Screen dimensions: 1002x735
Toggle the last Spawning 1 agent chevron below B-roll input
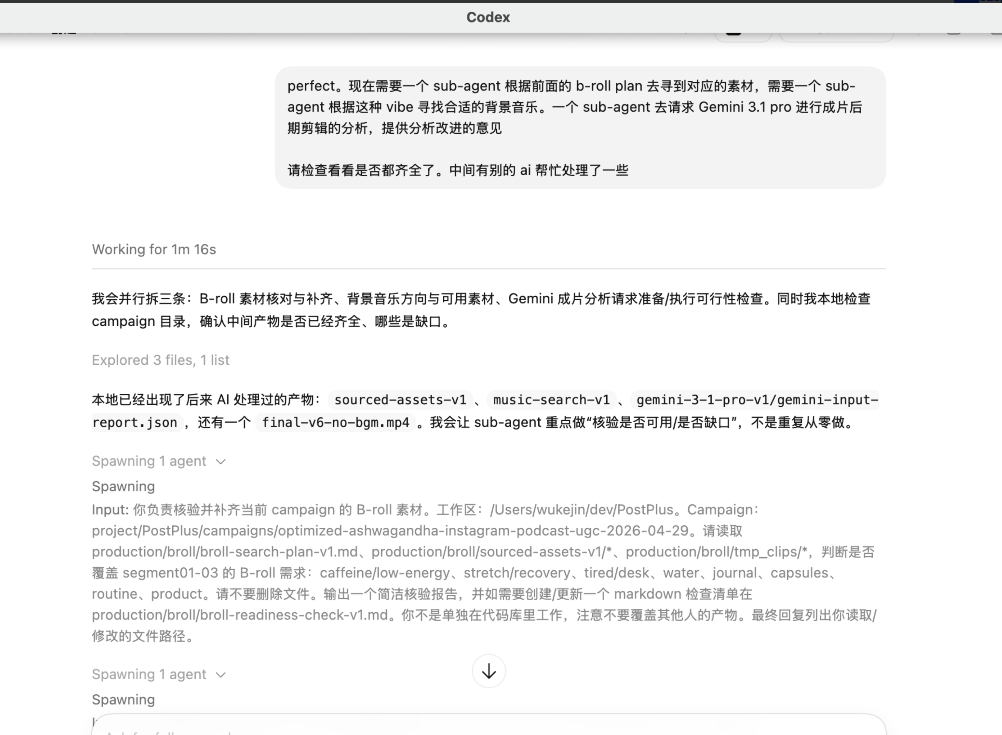tap(221, 675)
